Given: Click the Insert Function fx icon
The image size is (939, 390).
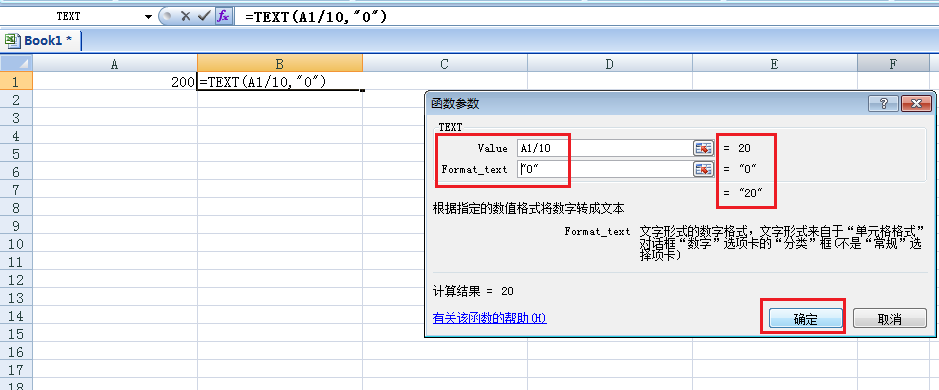Looking at the screenshot, I should [223, 17].
